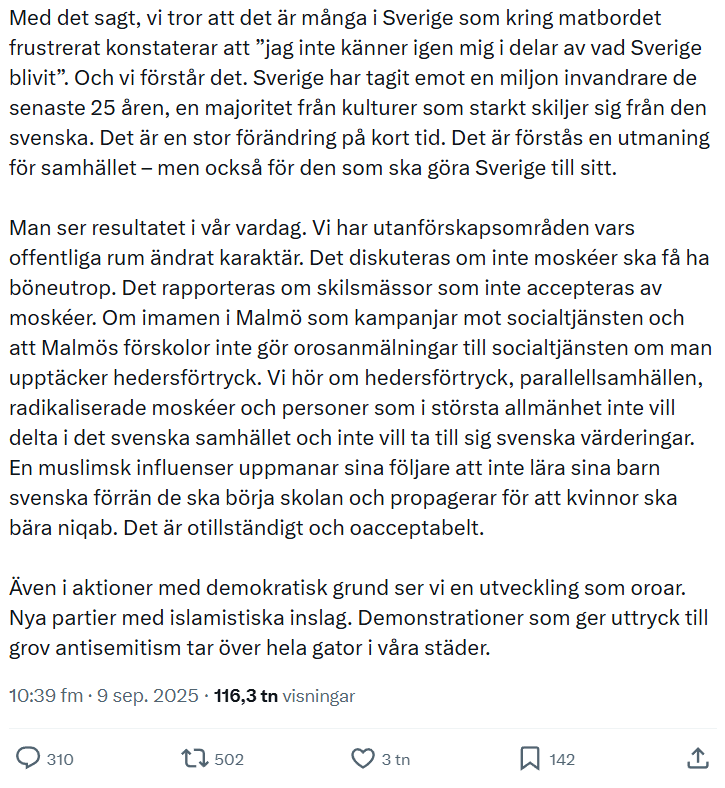Click the paragraph starting 'Även i aktioner'

pos(360,618)
